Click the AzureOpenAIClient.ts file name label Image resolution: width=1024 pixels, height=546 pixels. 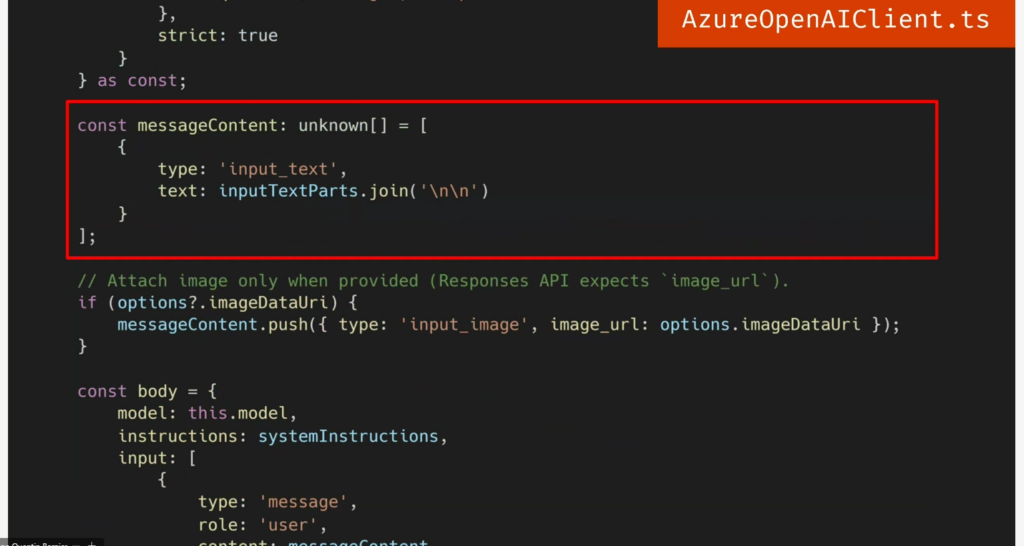coord(834,21)
